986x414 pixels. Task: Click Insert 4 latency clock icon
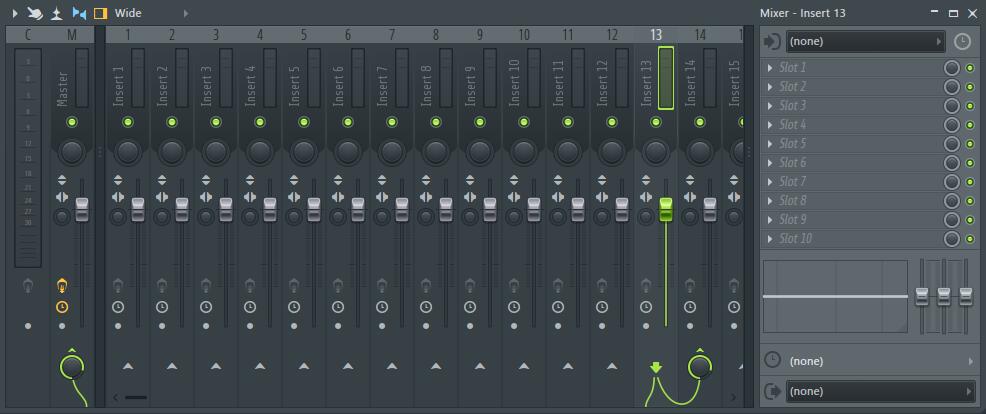click(250, 307)
